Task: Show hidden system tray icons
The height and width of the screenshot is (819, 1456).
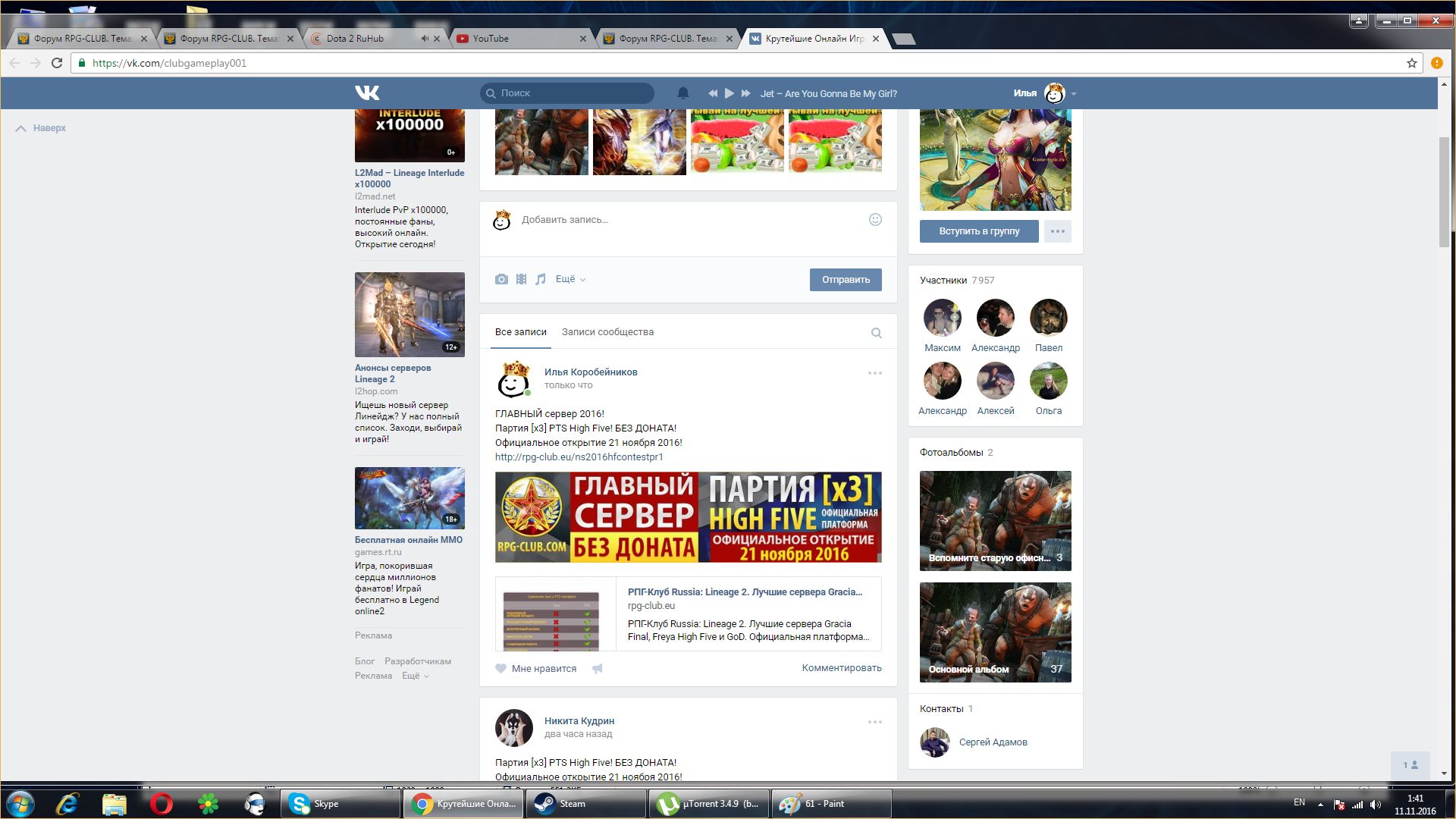Action: coord(1320,805)
